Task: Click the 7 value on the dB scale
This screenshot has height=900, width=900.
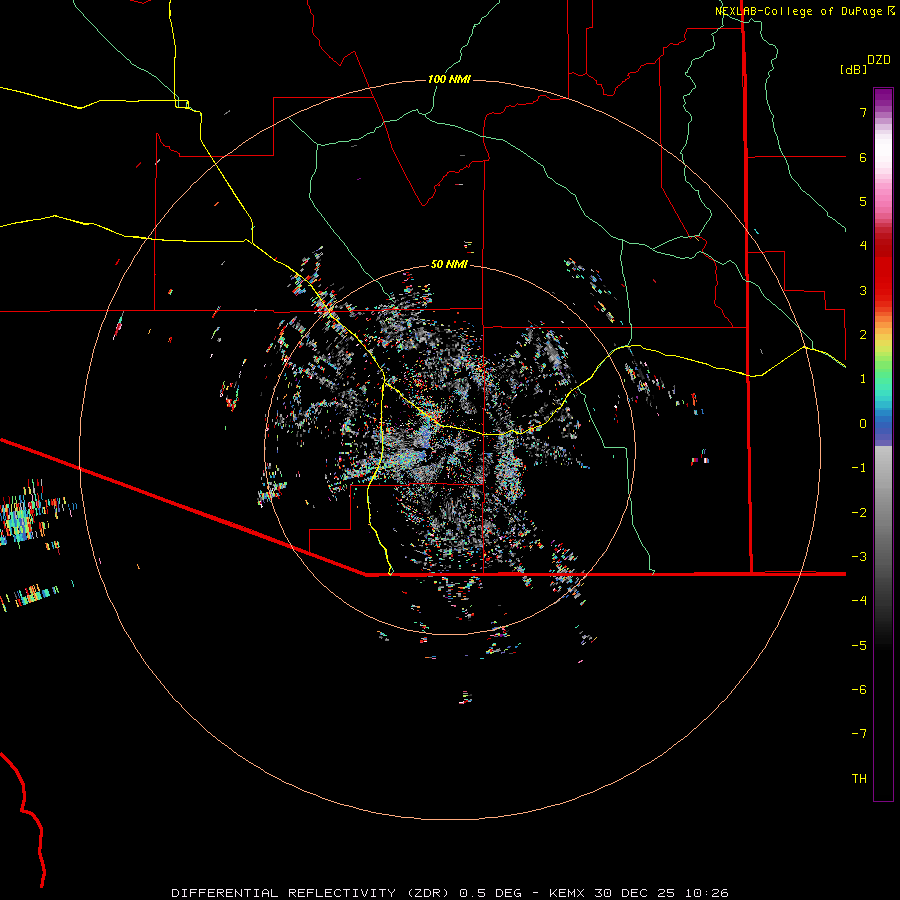Action: point(862,113)
